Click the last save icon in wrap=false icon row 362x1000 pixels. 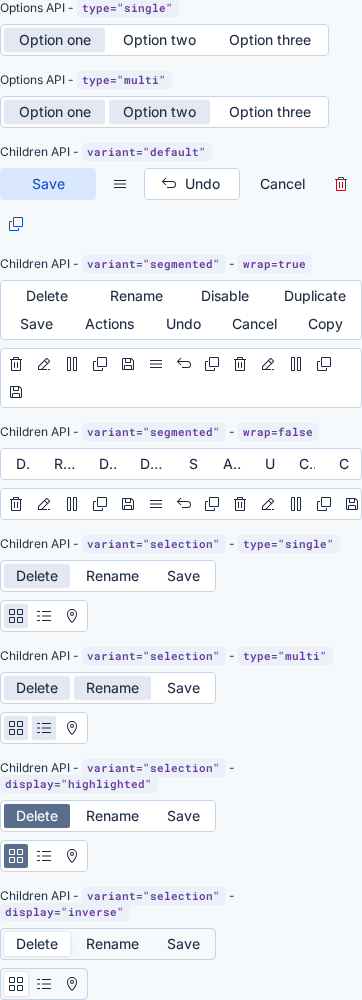point(351,504)
